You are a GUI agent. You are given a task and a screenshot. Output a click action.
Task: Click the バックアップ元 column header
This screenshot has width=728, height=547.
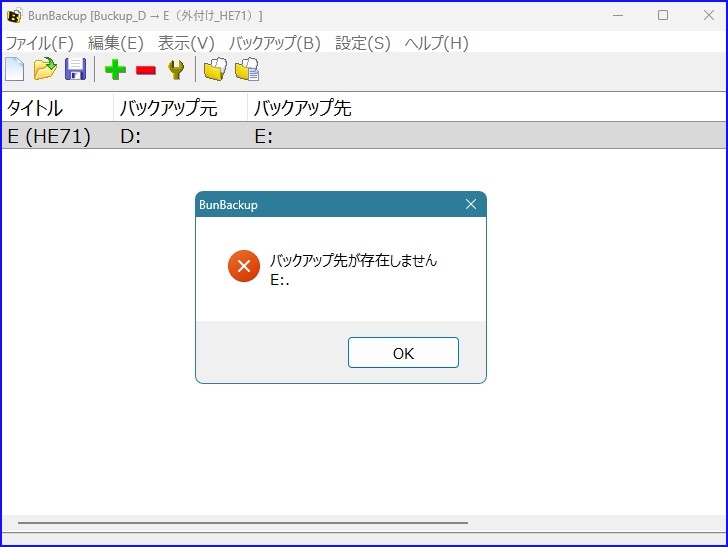181,108
